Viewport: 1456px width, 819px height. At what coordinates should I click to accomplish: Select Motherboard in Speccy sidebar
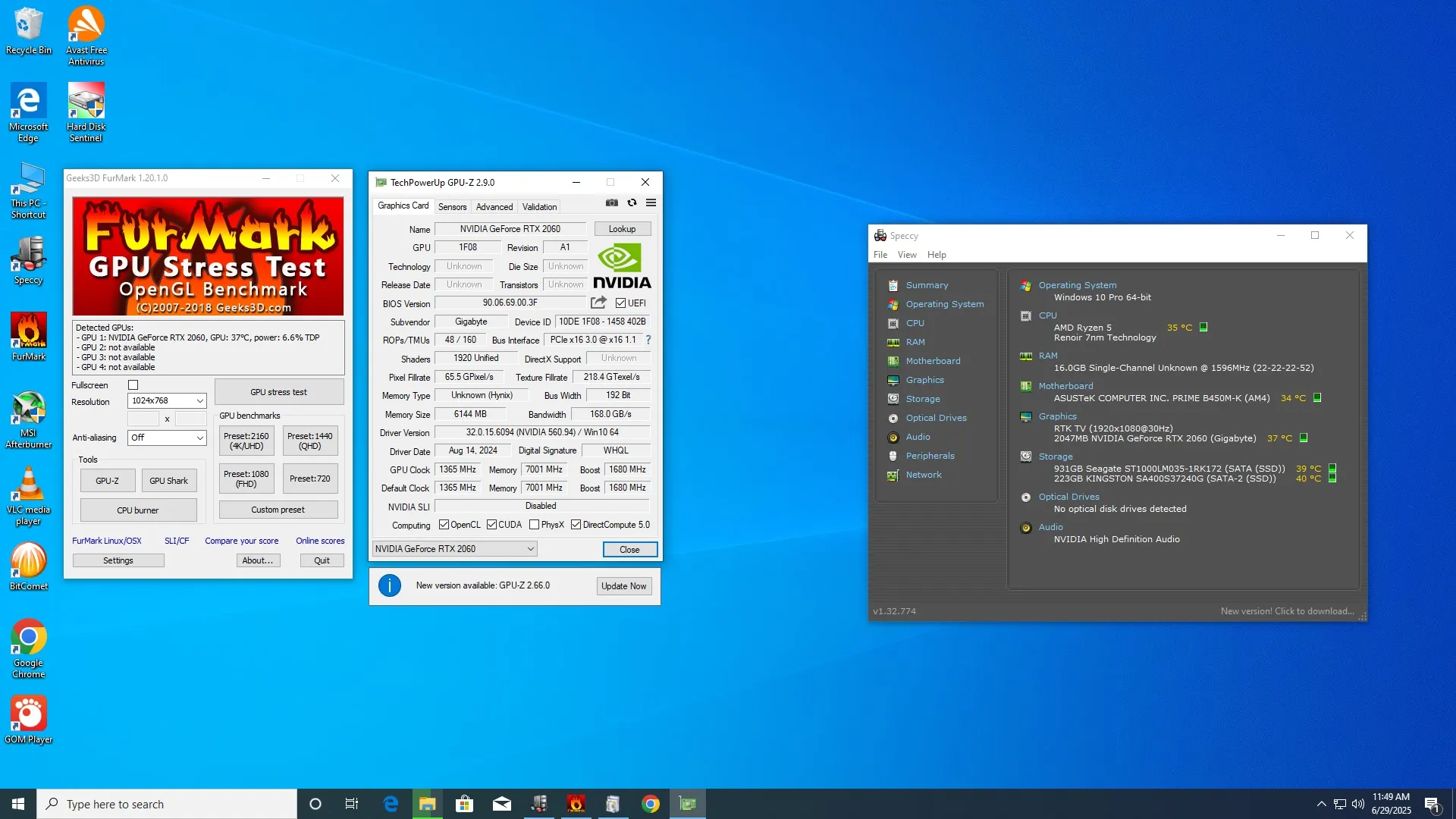coord(933,361)
